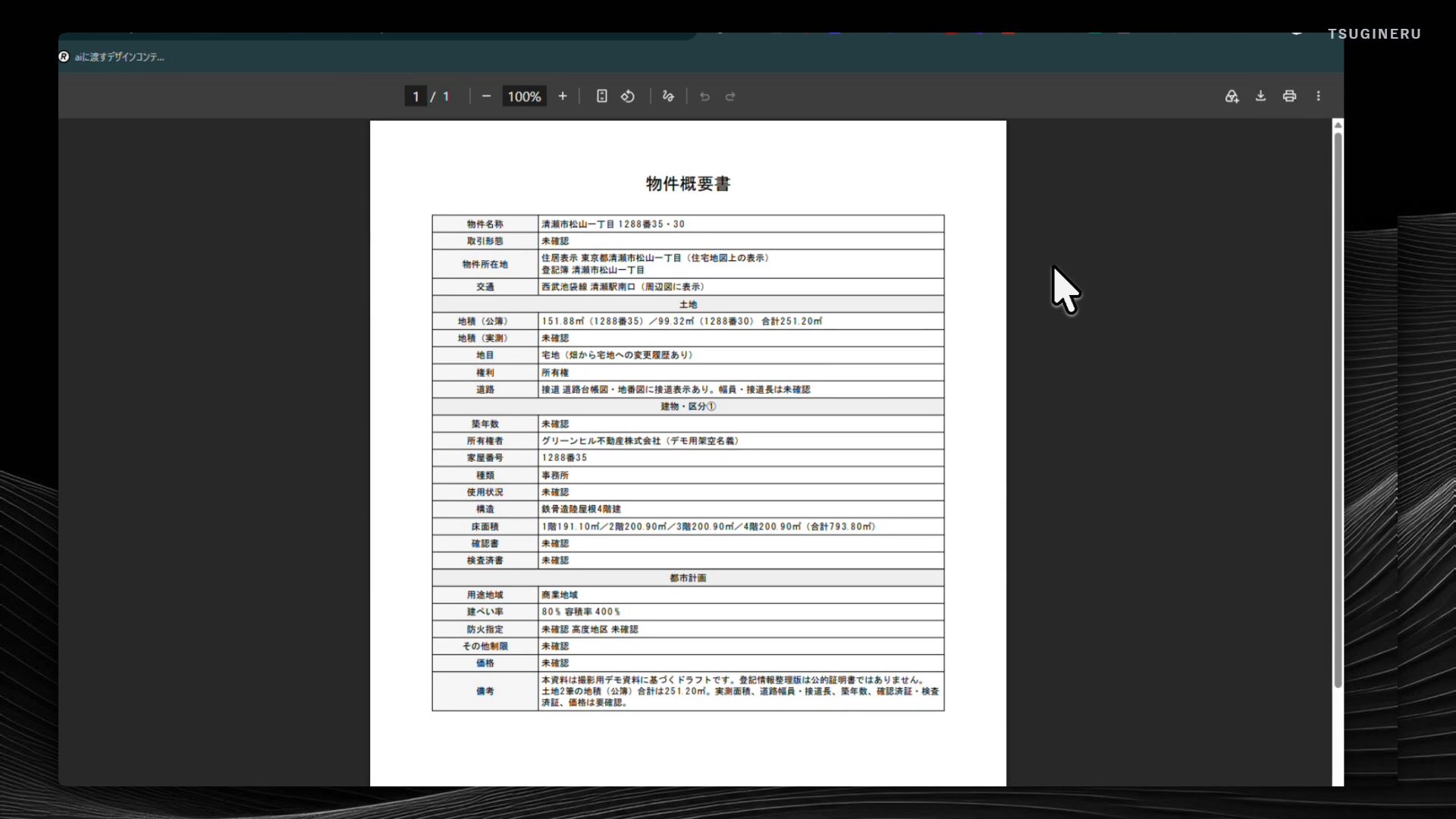This screenshot has height=819, width=1456.
Task: Click the value 清瀬市松山一丁目 1288番35・30
Action: click(x=613, y=224)
